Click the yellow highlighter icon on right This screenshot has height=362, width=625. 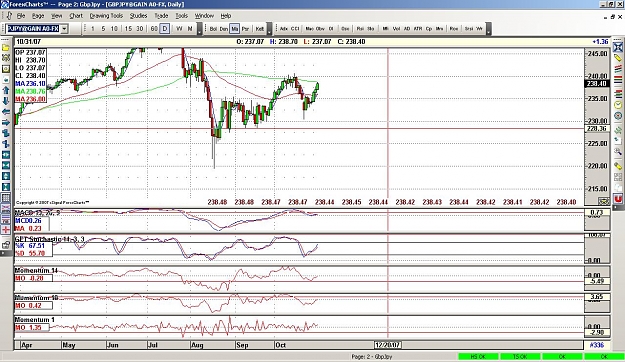coord(618,165)
